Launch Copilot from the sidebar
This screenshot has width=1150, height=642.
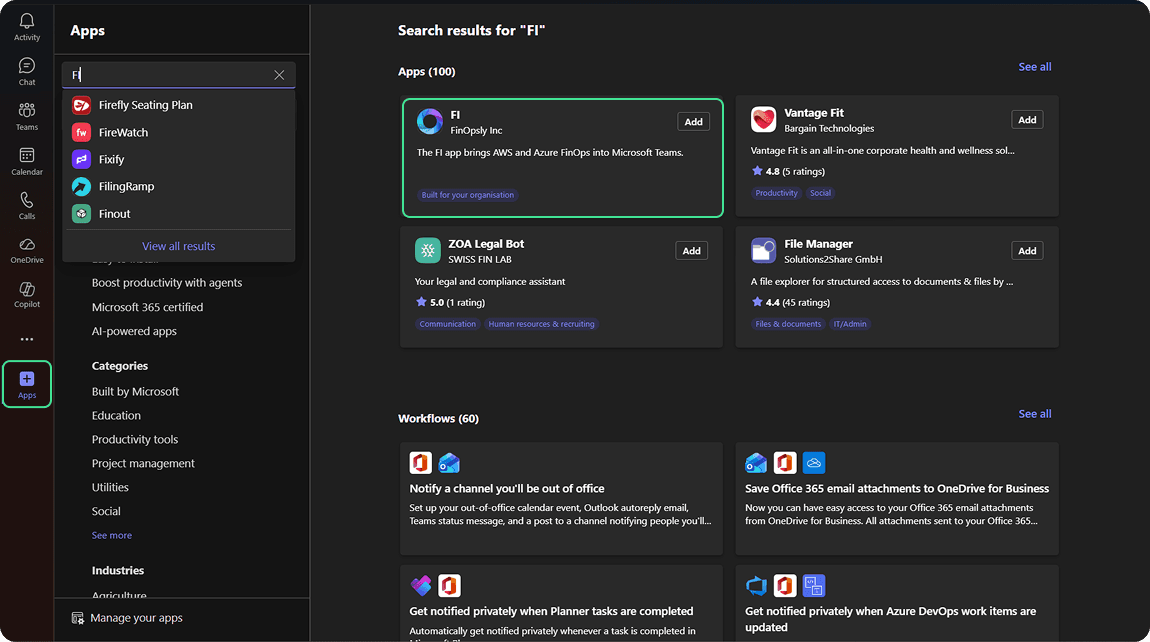point(27,289)
